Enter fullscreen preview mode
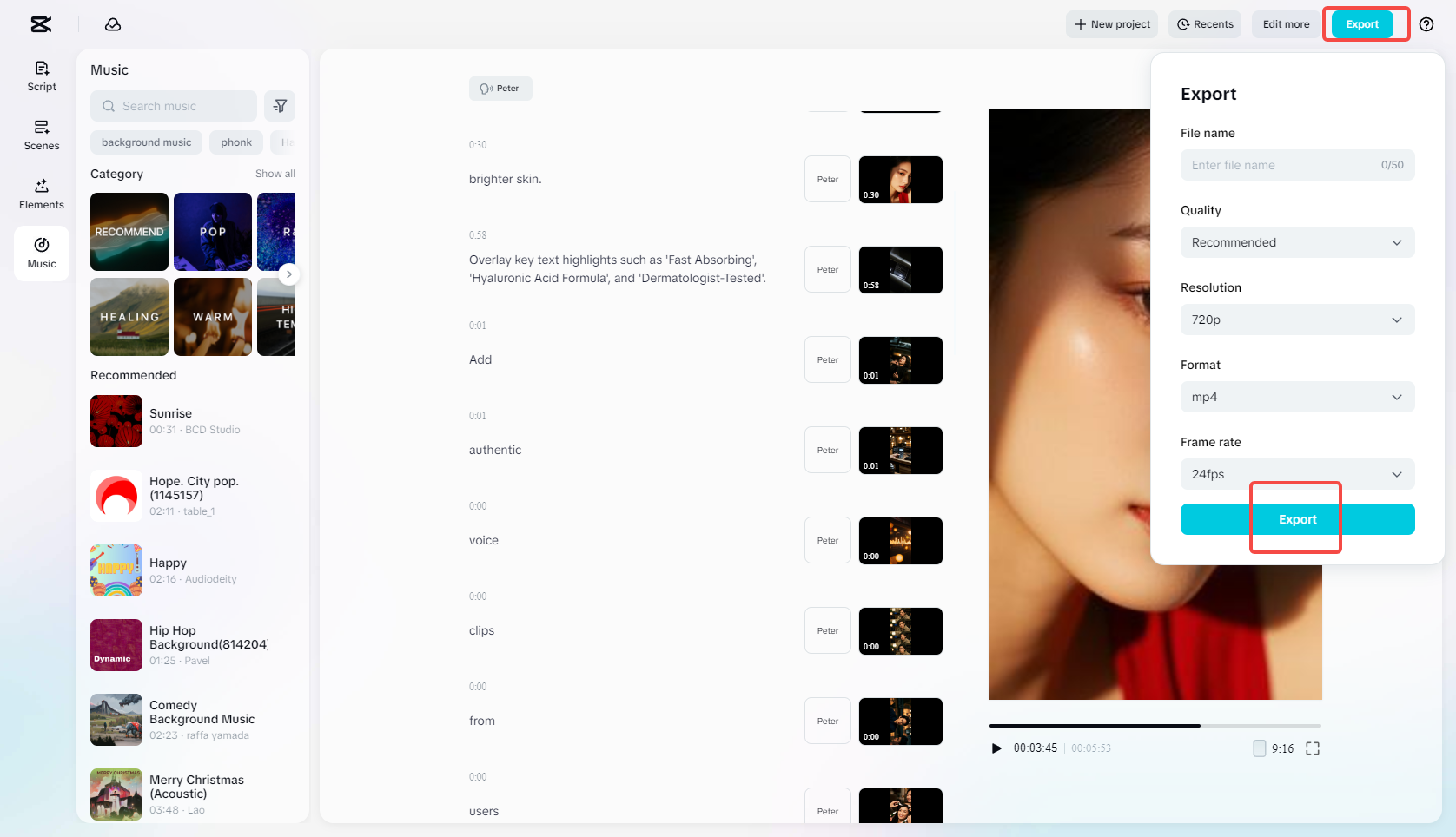This screenshot has width=1456, height=837. pyautogui.click(x=1313, y=748)
